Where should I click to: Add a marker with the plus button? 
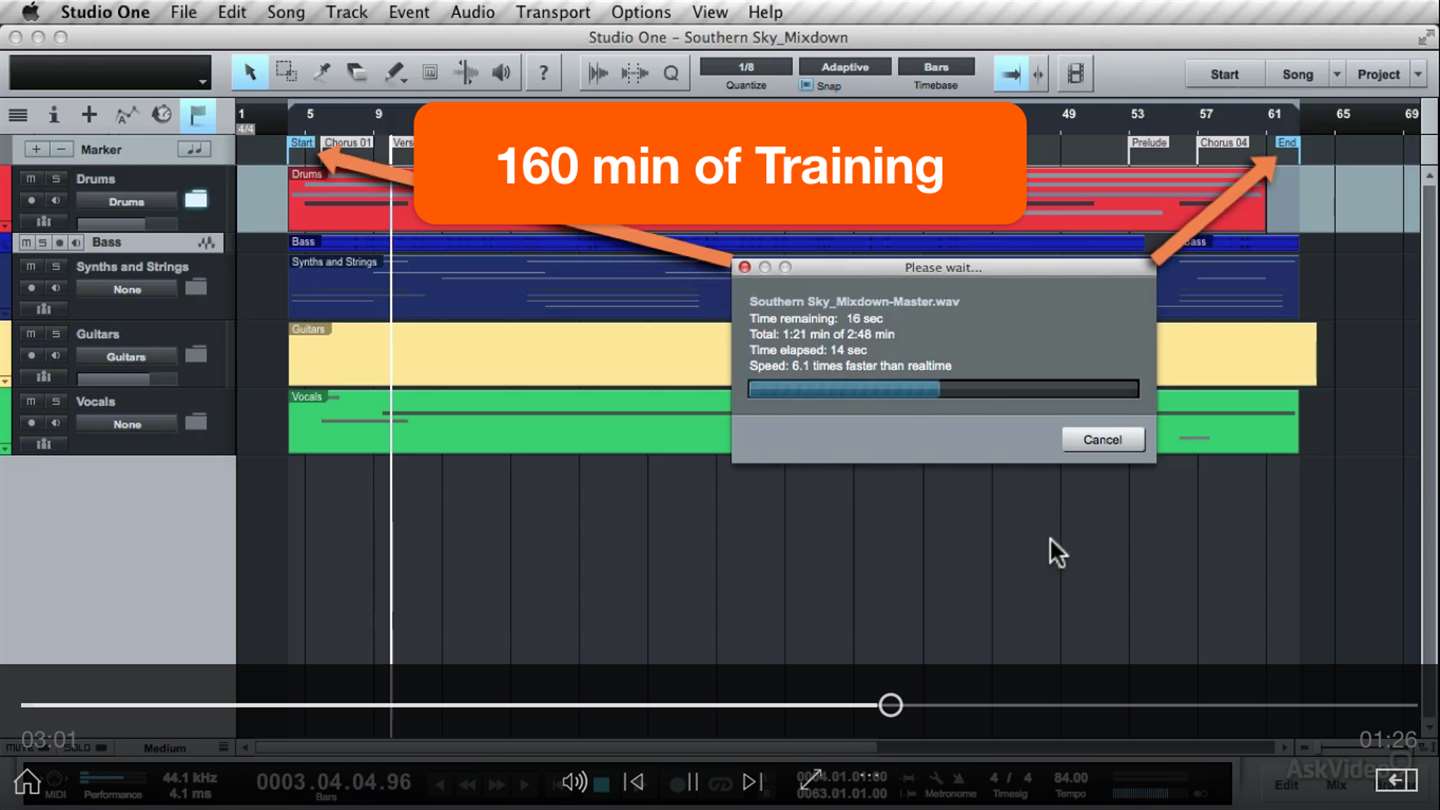tap(37, 149)
